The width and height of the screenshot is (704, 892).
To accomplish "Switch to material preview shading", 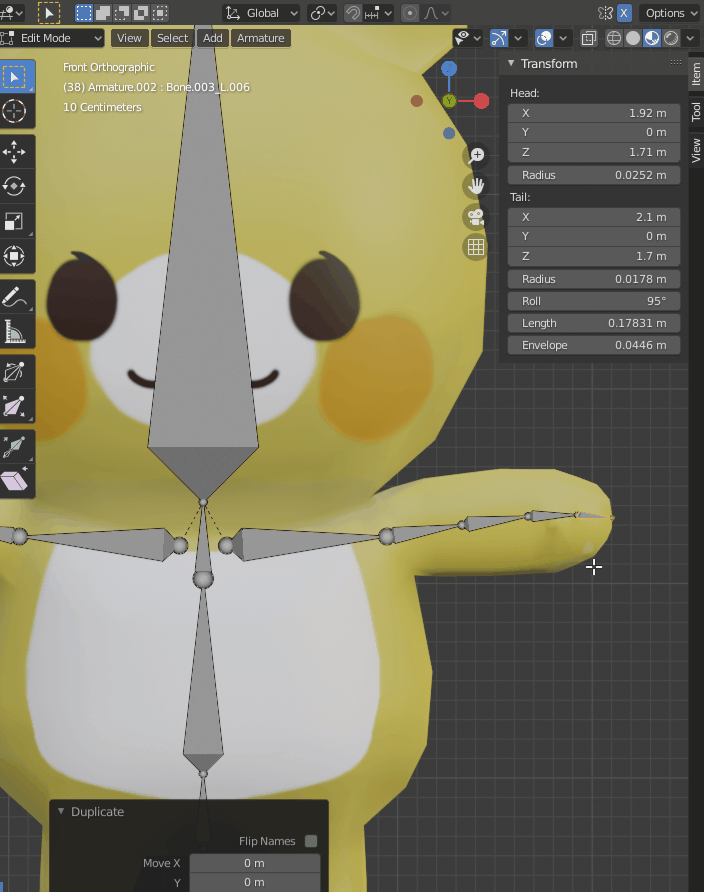I will [x=652, y=38].
